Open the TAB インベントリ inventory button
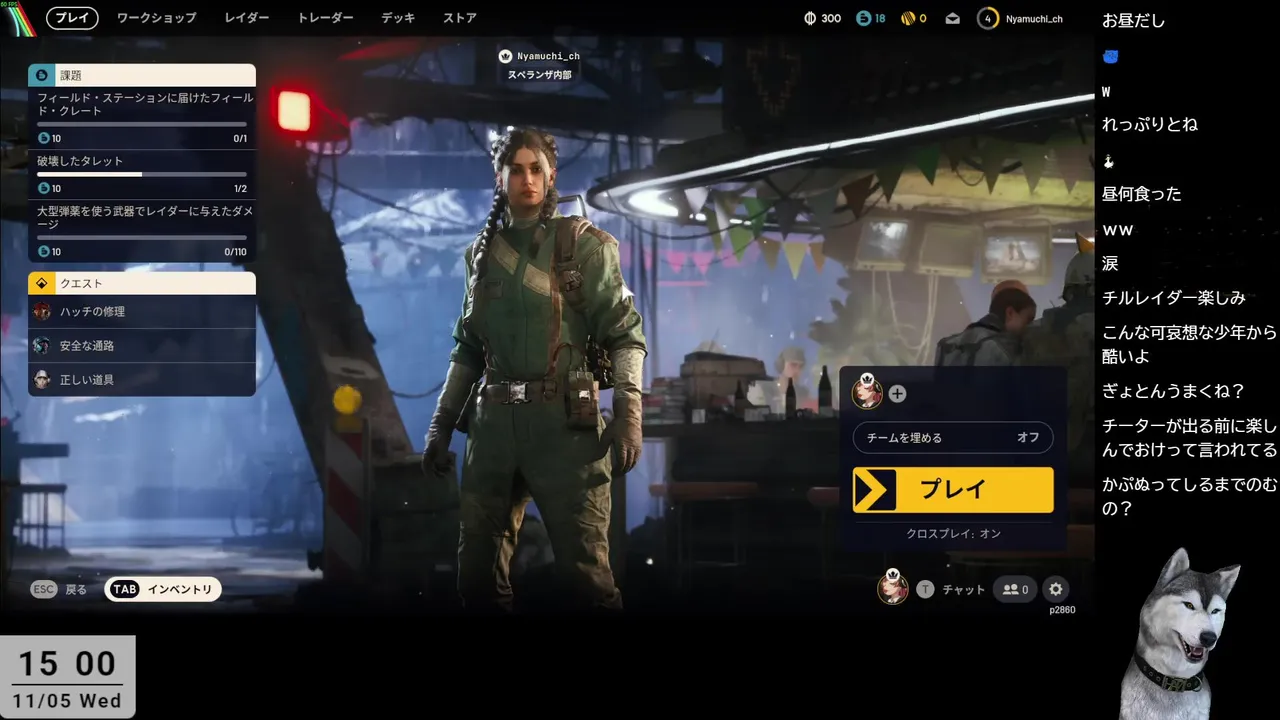 (x=163, y=589)
